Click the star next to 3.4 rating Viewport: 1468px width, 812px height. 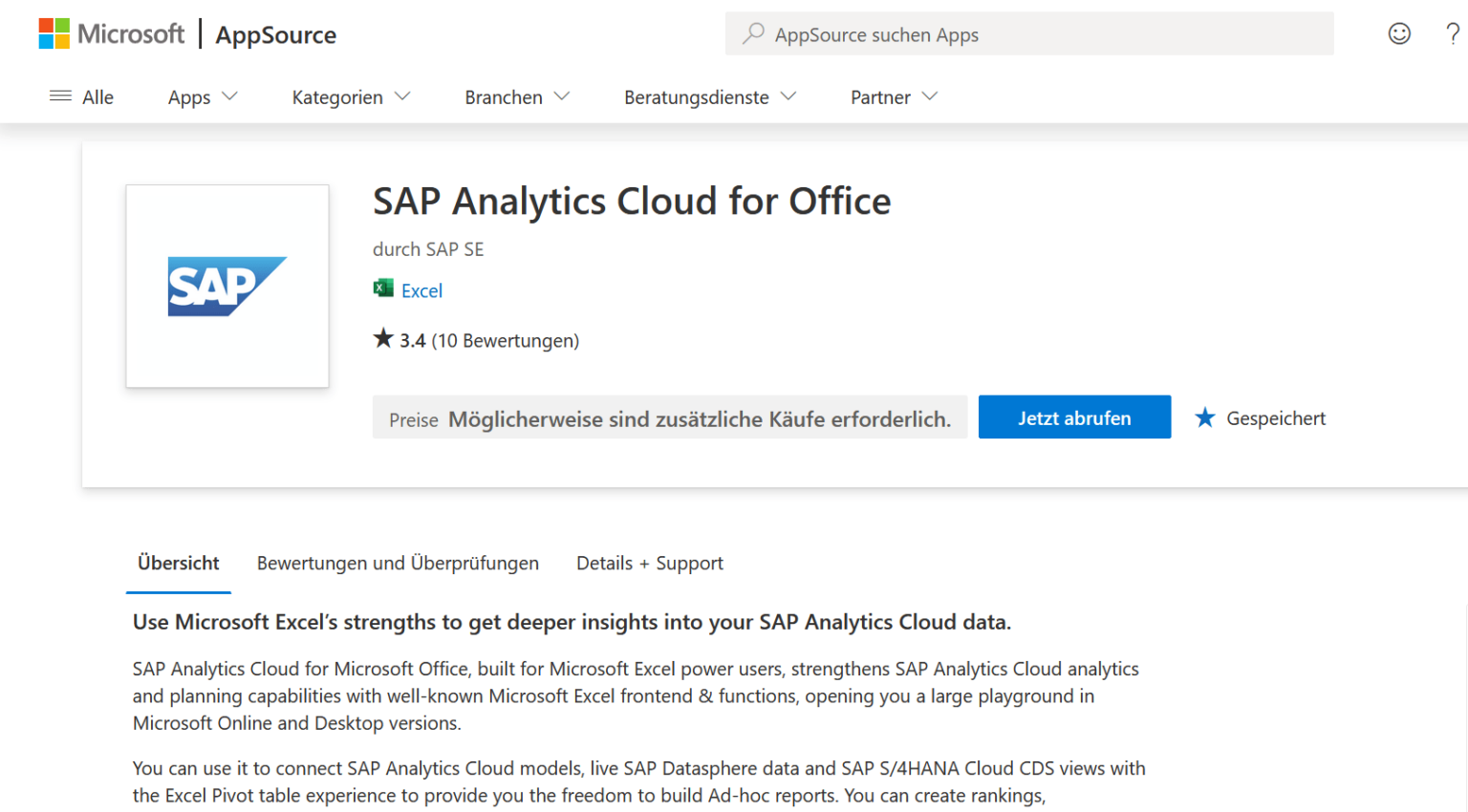pyautogui.click(x=383, y=338)
